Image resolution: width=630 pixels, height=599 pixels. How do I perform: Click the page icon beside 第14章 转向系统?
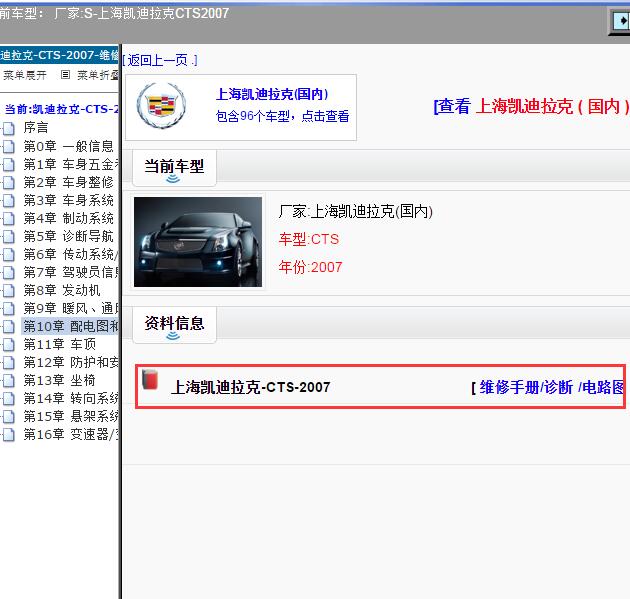click(x=9, y=398)
